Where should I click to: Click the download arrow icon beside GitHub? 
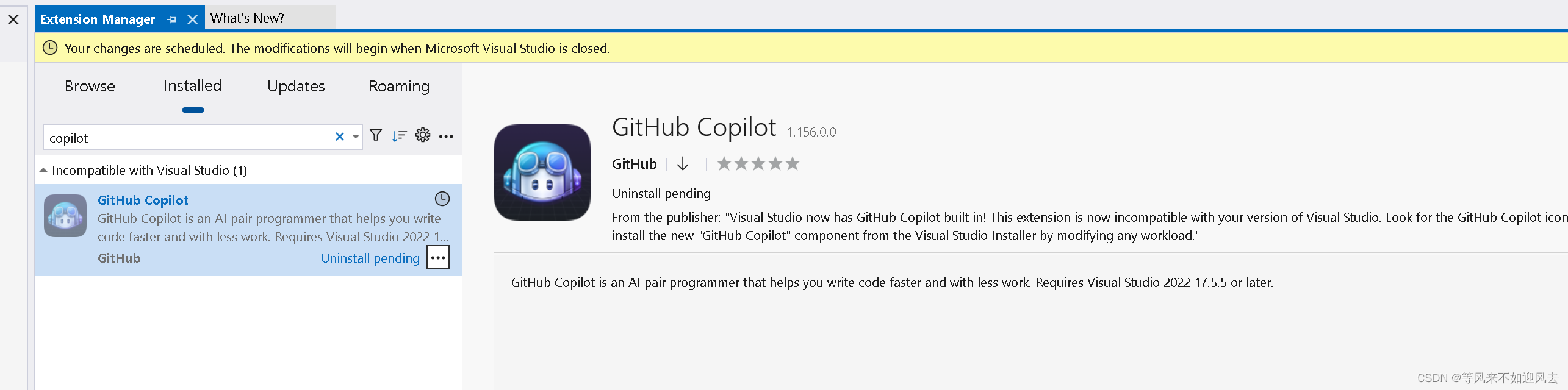(683, 164)
